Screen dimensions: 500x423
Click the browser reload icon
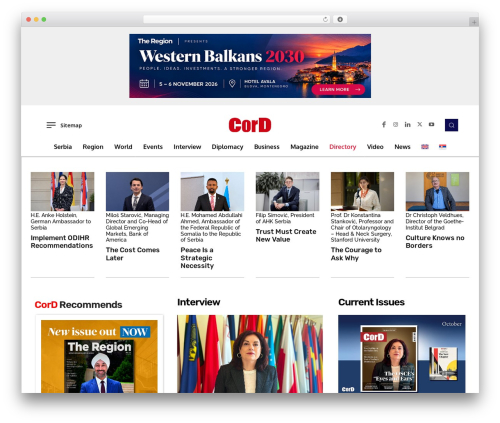[x=325, y=19]
